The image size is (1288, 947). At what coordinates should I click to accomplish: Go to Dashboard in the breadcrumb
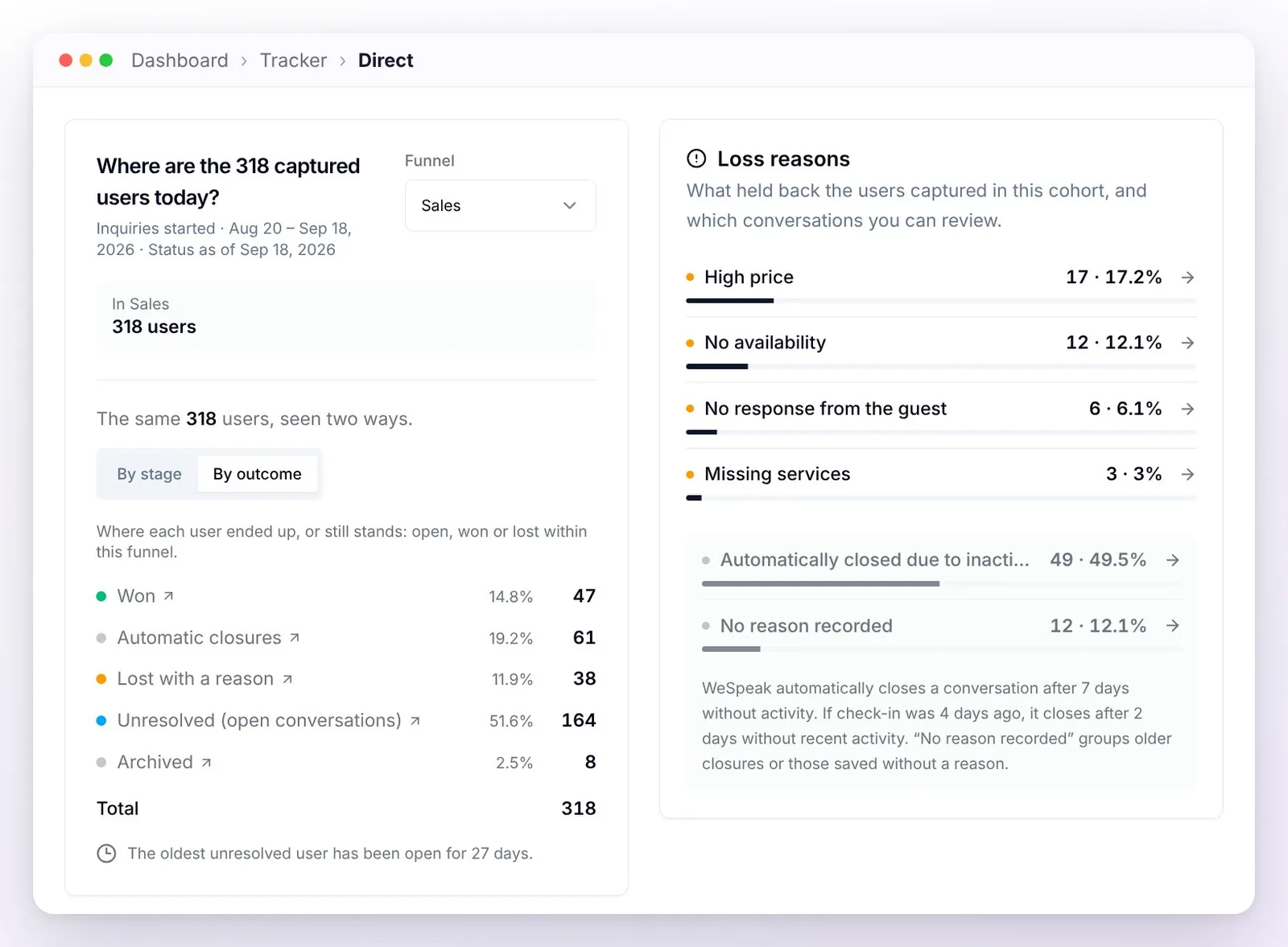click(x=180, y=60)
